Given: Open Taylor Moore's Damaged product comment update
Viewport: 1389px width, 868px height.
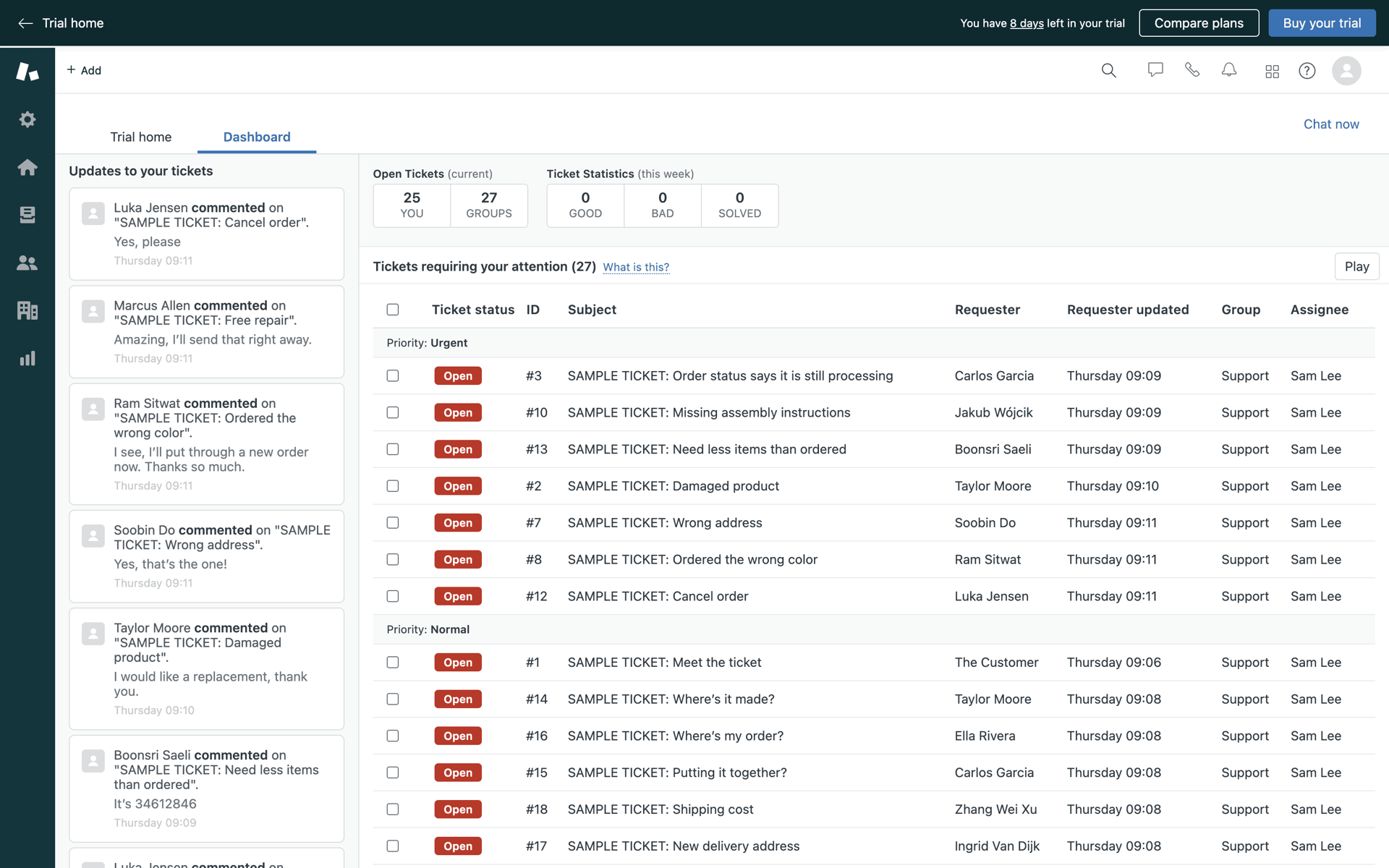Looking at the screenshot, I should pyautogui.click(x=206, y=668).
